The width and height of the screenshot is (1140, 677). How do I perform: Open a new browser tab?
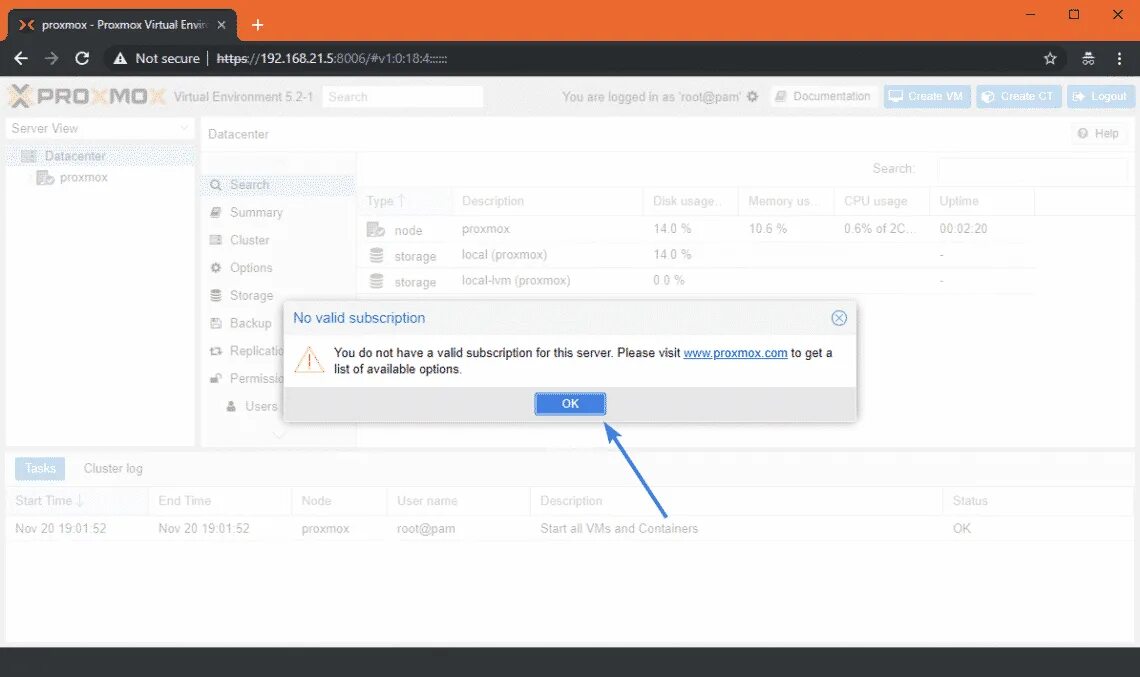click(x=257, y=25)
